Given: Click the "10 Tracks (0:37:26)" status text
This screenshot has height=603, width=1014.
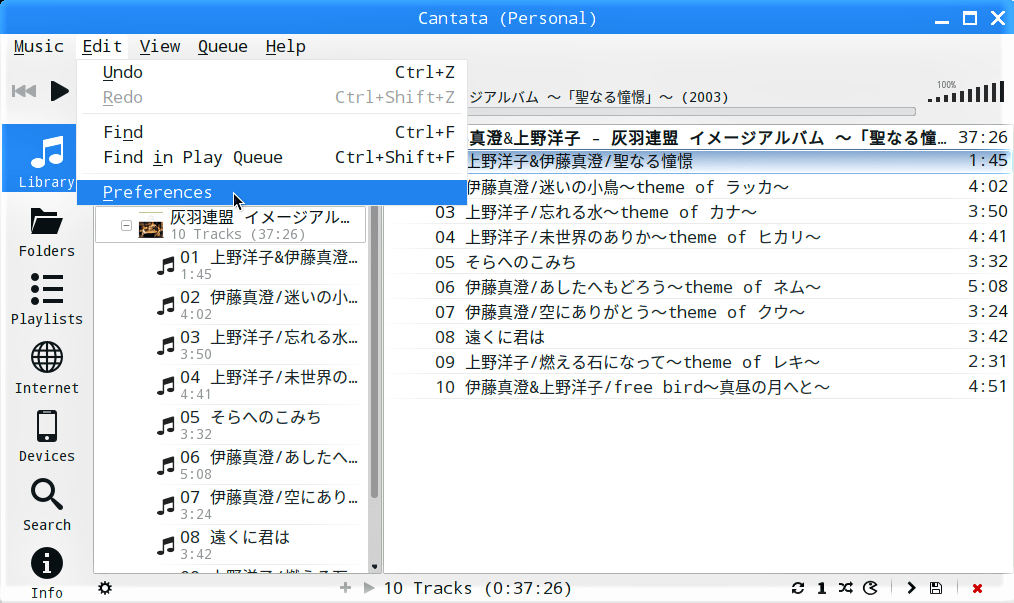Looking at the screenshot, I should 478,588.
